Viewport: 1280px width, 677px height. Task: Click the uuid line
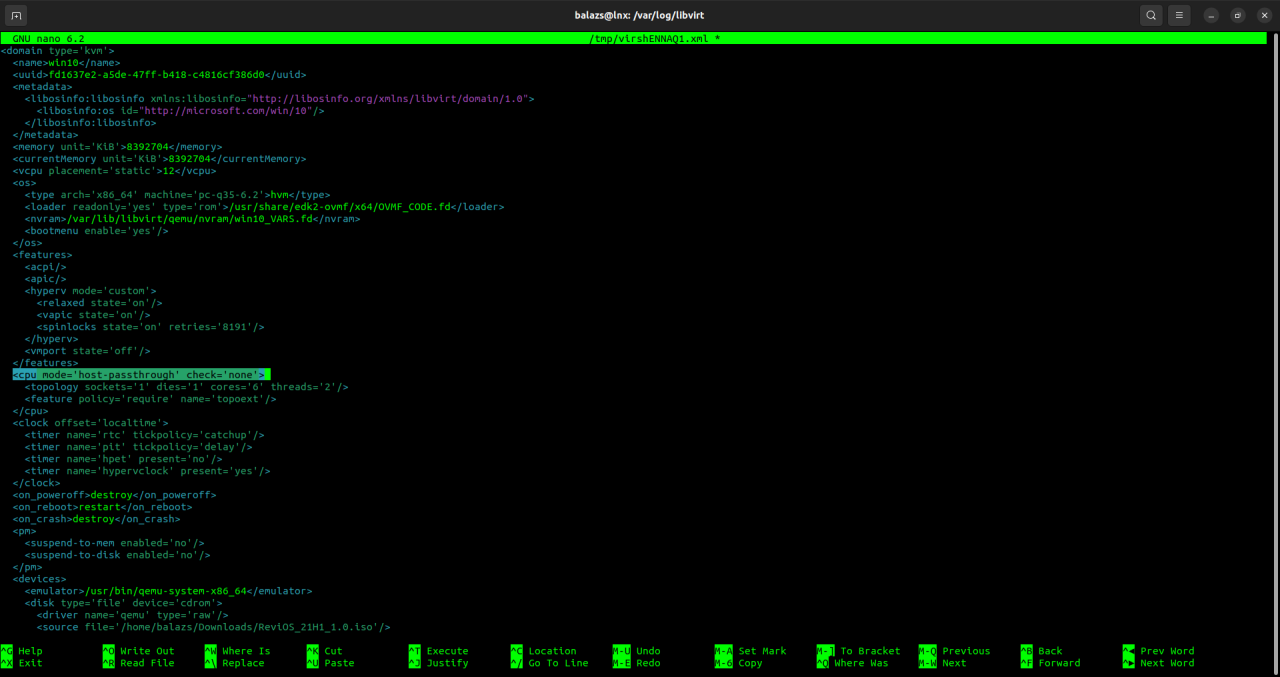click(159, 75)
